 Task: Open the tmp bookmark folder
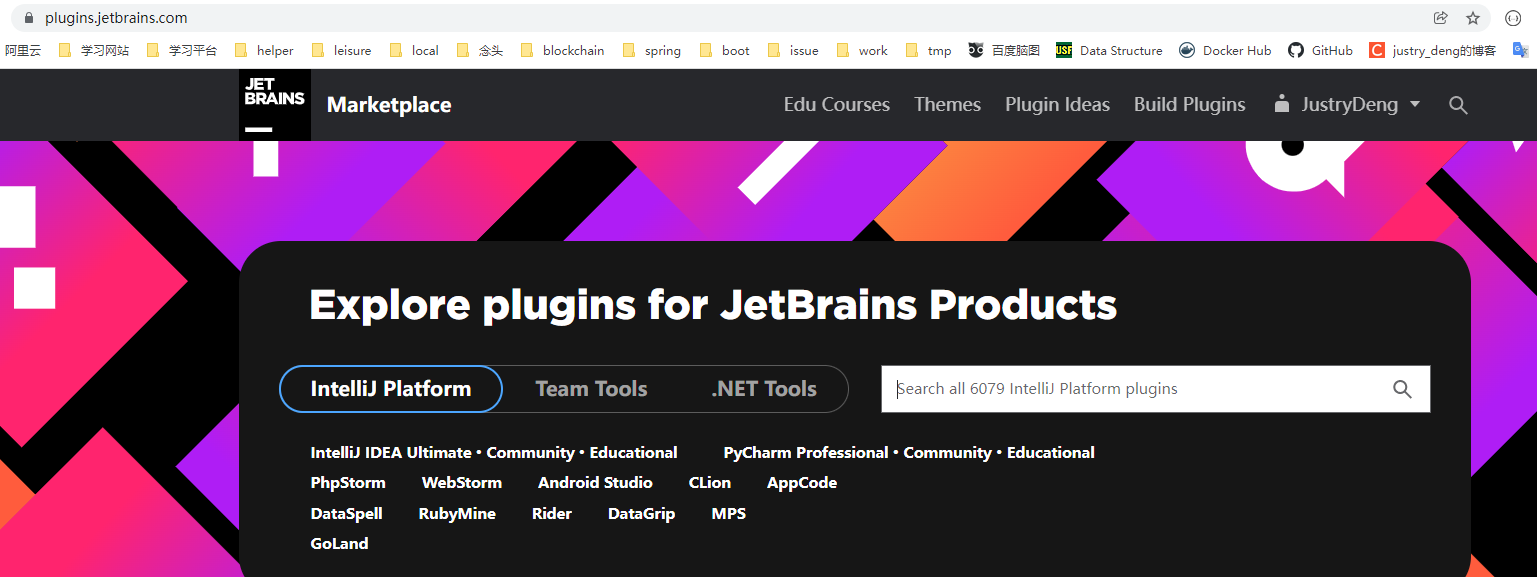pyautogui.click(x=928, y=50)
